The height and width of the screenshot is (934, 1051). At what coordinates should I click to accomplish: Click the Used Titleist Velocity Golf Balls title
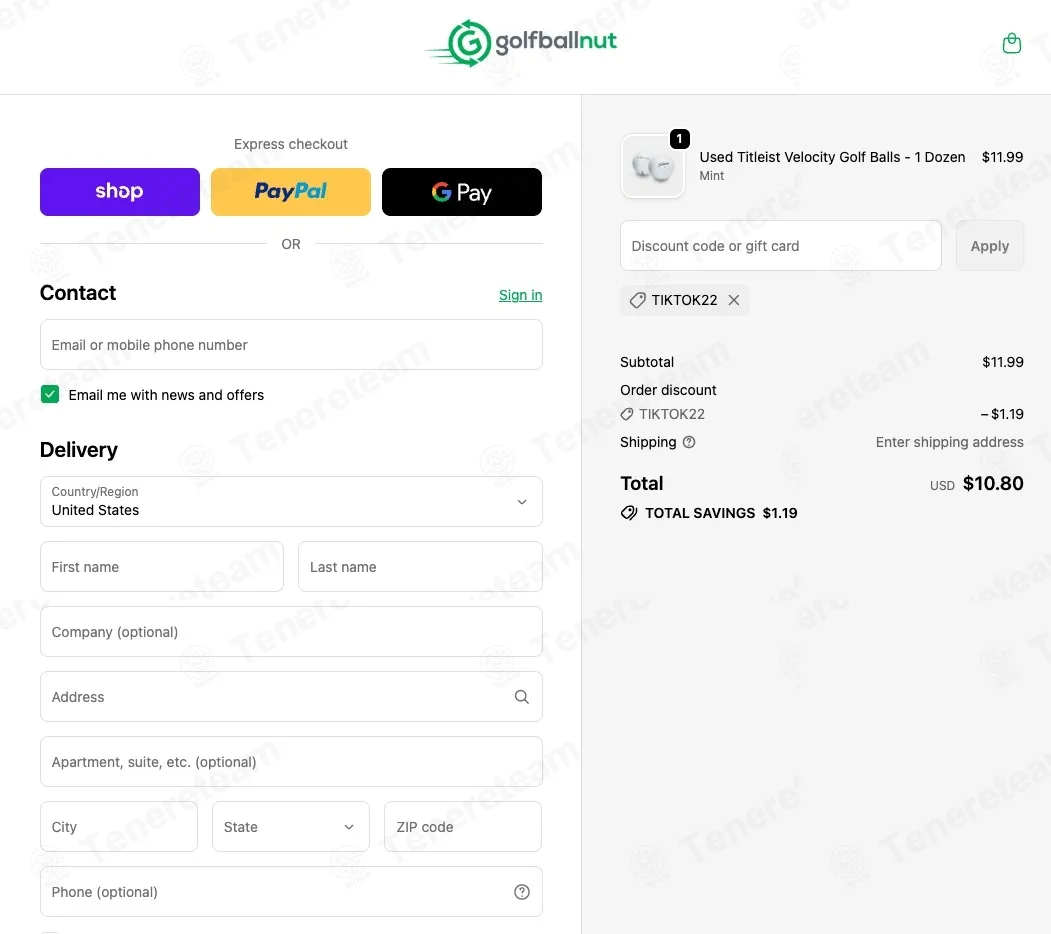tap(832, 157)
